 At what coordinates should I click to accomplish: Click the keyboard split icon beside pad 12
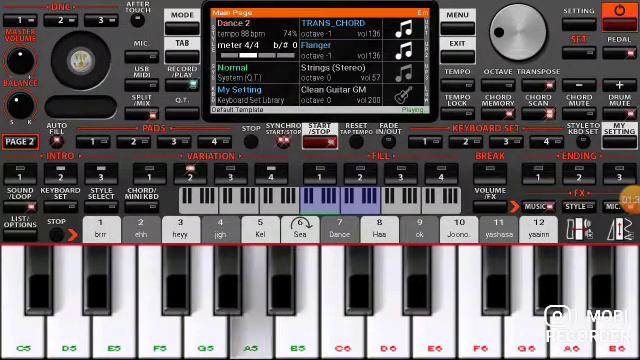point(579,229)
